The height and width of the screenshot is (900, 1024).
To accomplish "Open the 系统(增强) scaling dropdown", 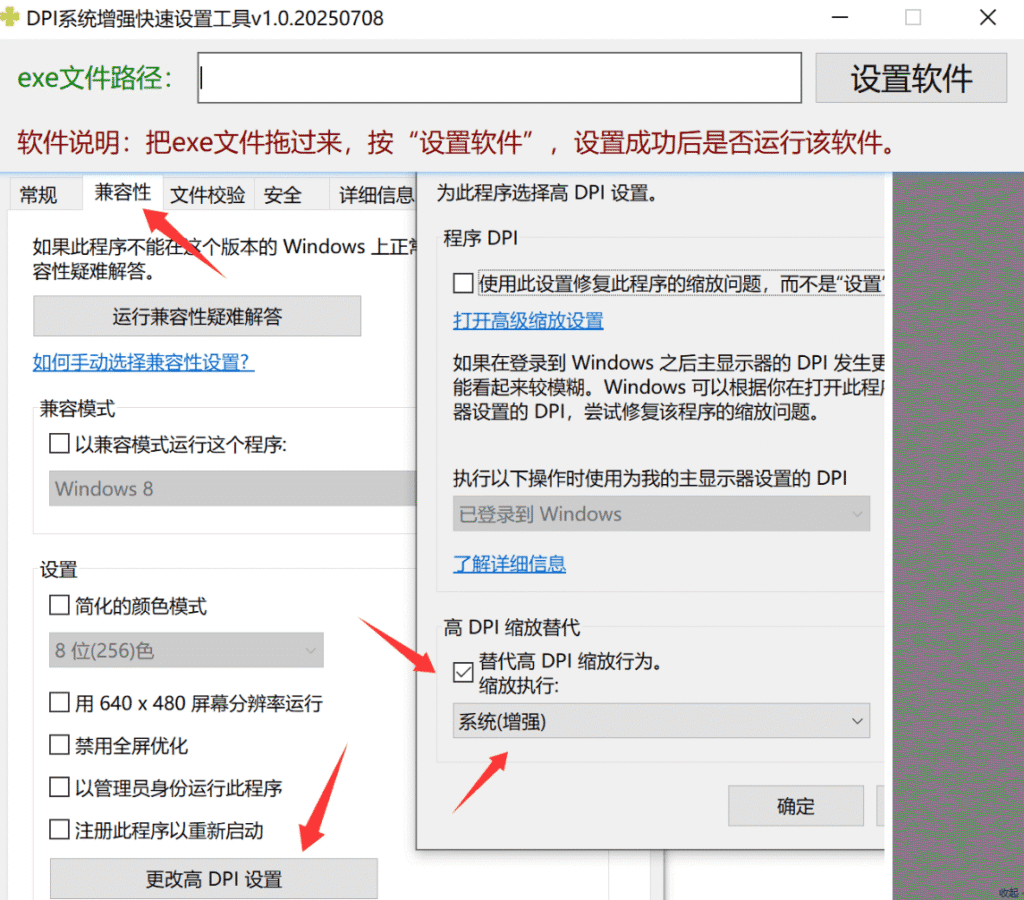I will [660, 720].
